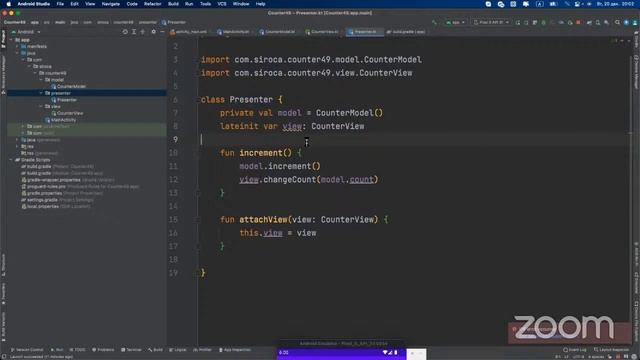The width and height of the screenshot is (640, 360).
Task: Collapse the increment function fold marker
Action: click(x=198, y=153)
